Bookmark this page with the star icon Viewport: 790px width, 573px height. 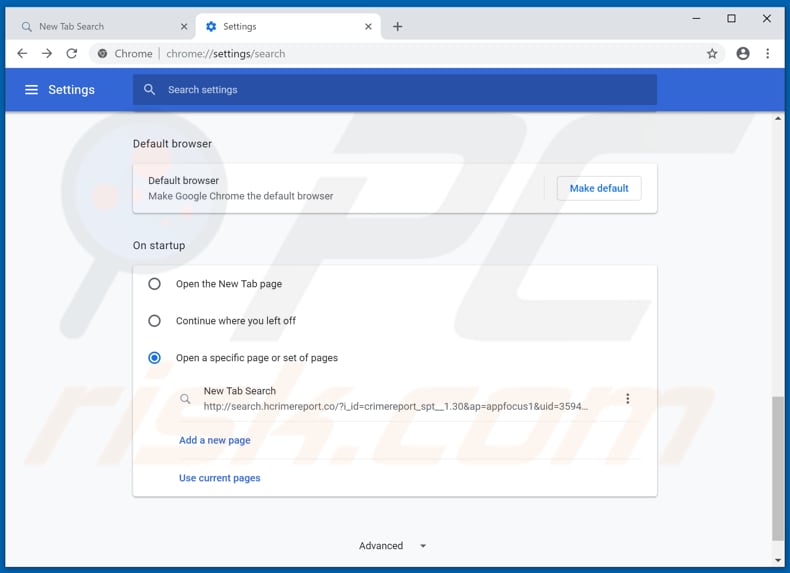pos(711,53)
